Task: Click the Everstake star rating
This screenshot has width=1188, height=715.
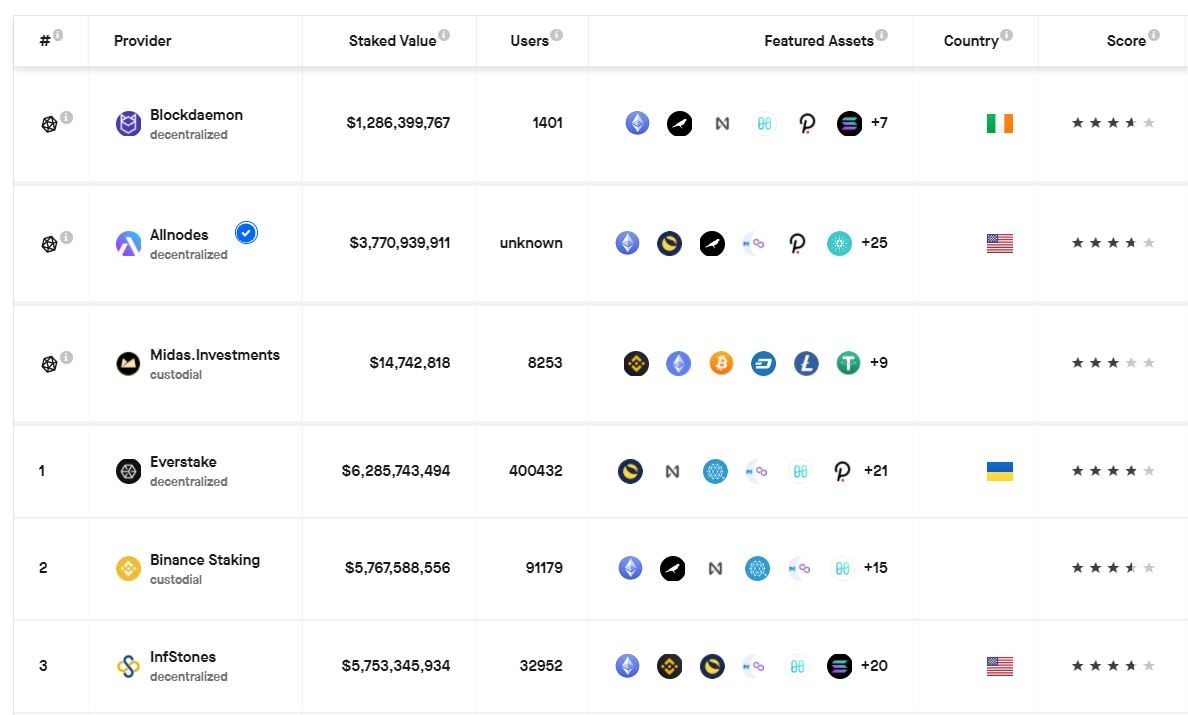Action: (1113, 471)
